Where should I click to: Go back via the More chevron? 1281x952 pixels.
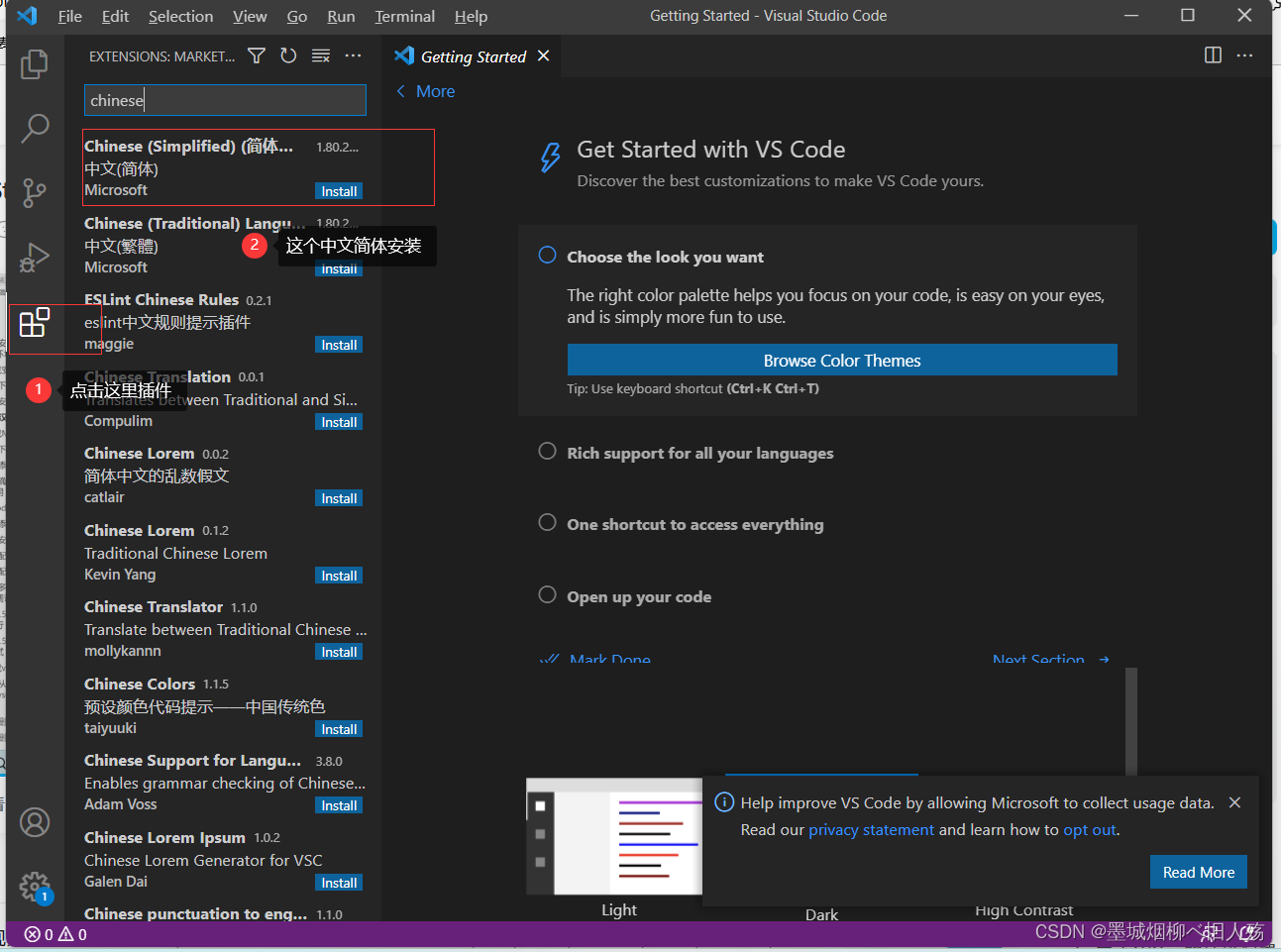pos(401,91)
